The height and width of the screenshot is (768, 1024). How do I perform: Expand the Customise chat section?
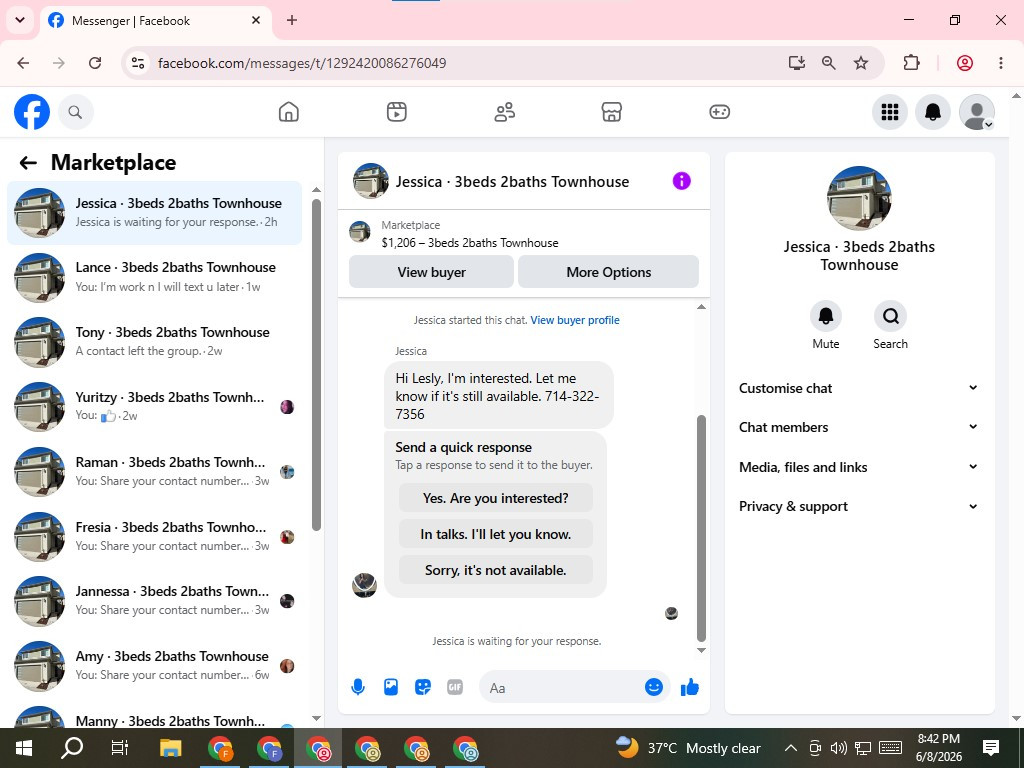click(859, 388)
